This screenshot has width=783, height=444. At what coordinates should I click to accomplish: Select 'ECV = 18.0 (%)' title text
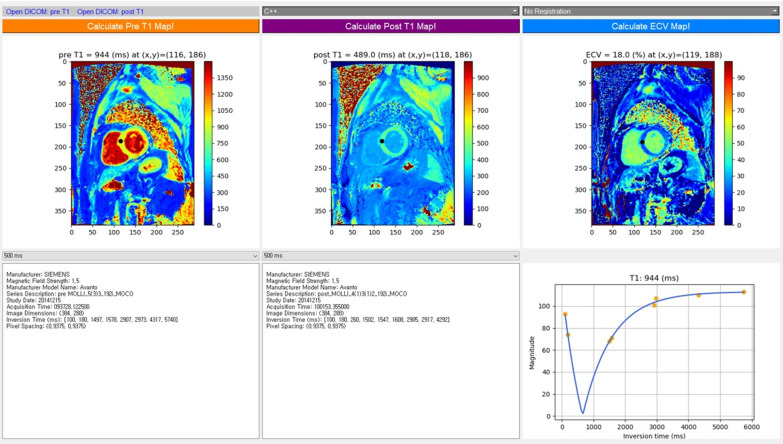point(616,55)
